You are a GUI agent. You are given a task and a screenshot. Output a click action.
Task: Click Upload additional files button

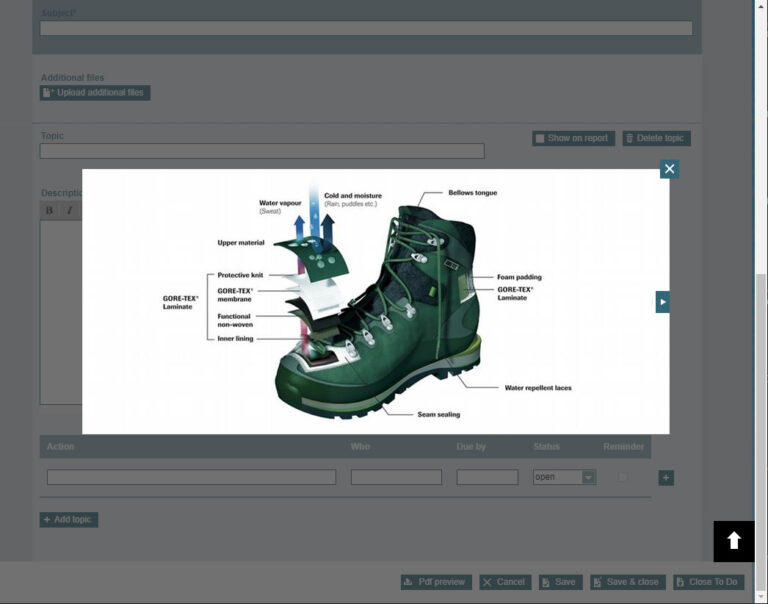click(95, 93)
